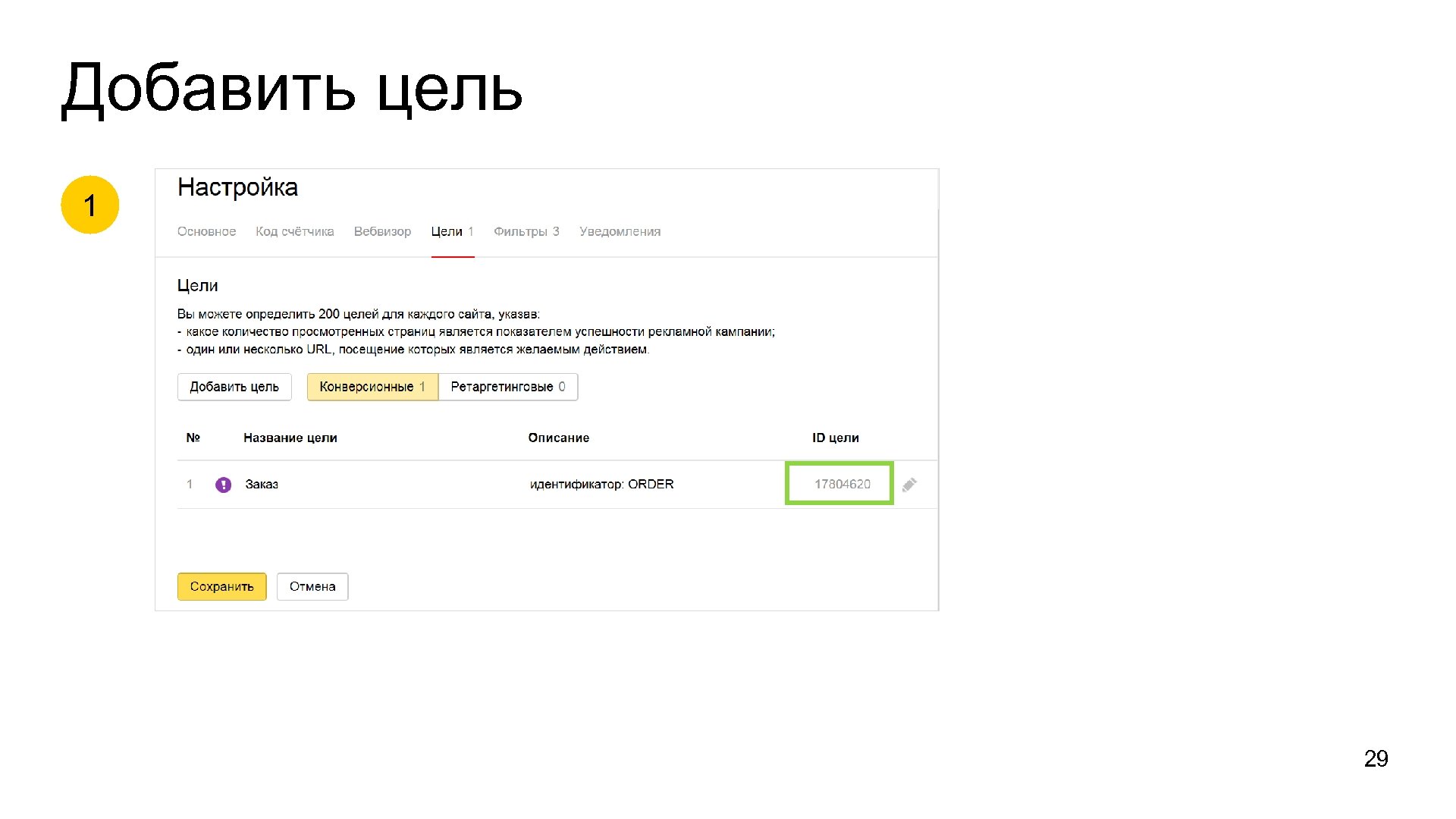Click the Название цели column header
The image size is (1456, 819).
tap(290, 438)
